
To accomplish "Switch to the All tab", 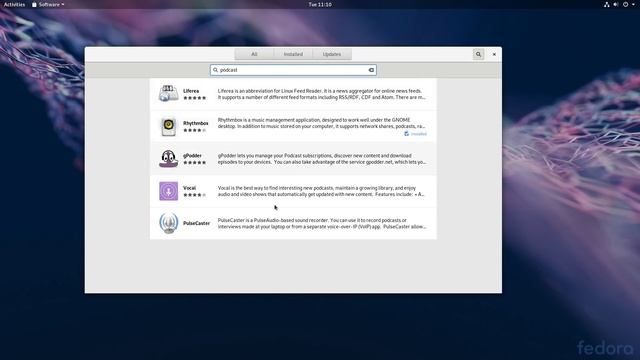I will coord(254,54).
